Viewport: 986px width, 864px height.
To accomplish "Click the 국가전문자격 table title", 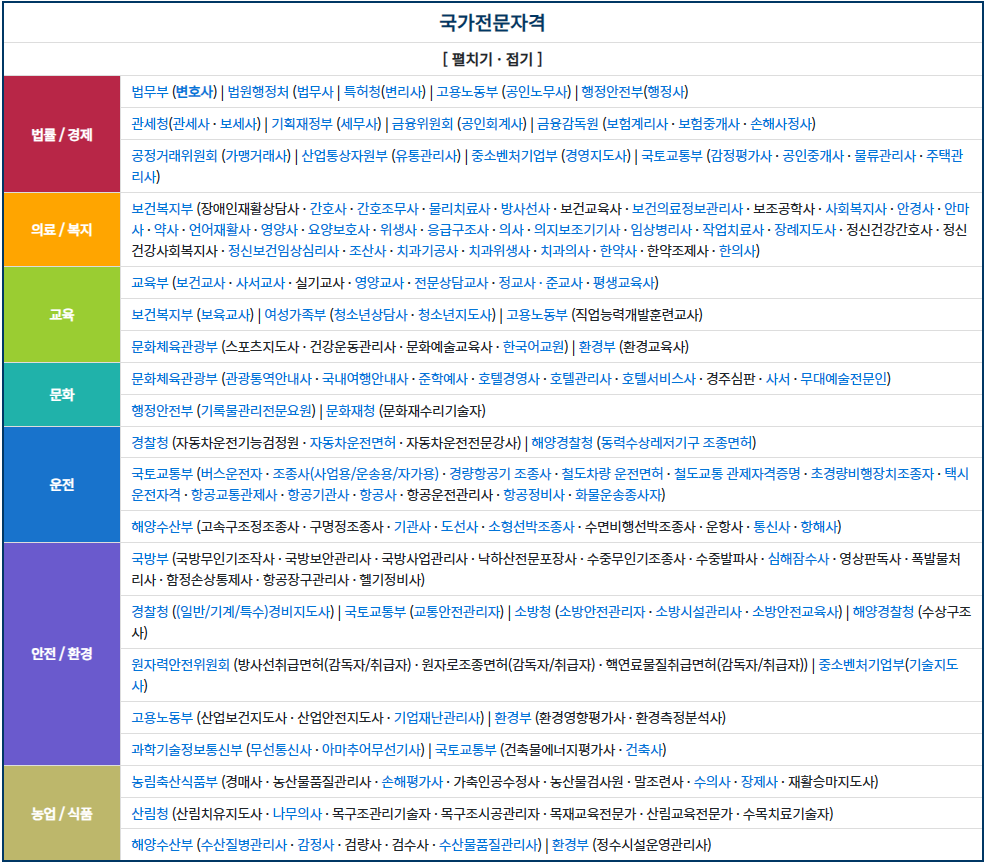I will [x=492, y=23].
